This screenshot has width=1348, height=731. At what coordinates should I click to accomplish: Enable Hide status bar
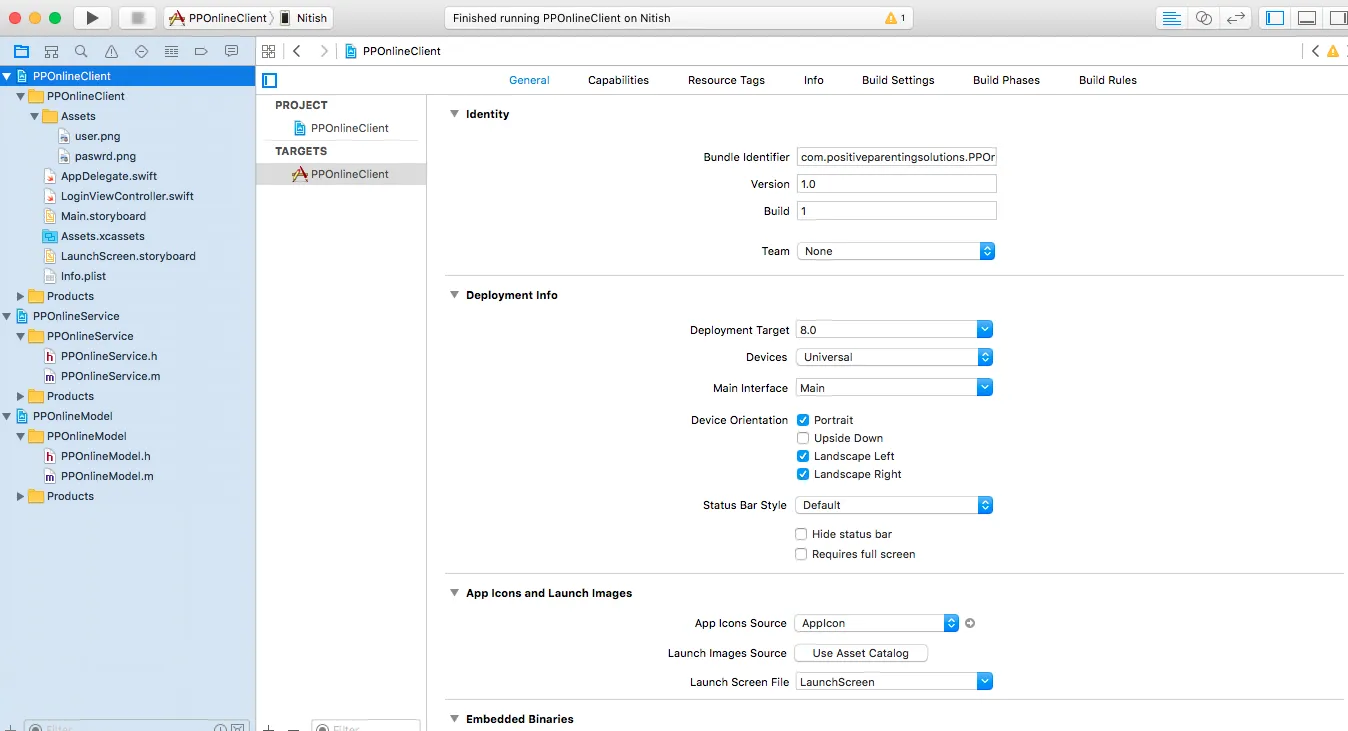801,534
